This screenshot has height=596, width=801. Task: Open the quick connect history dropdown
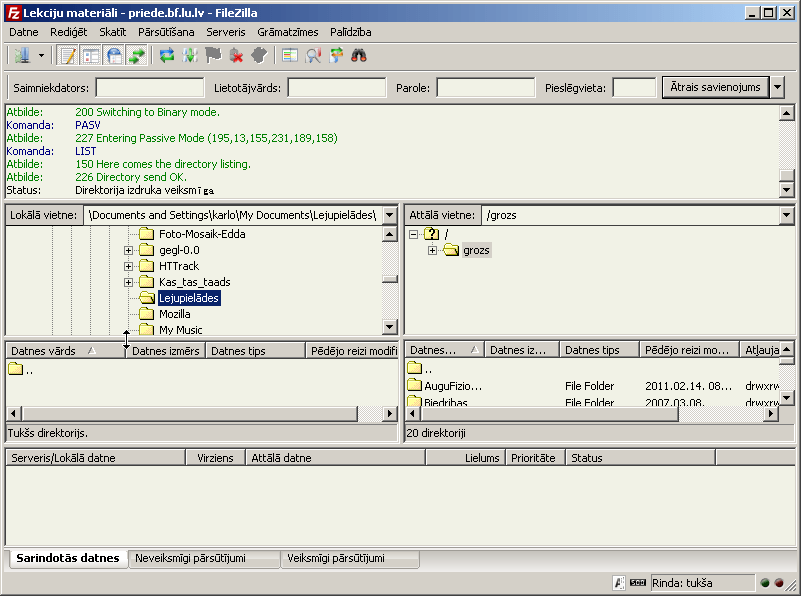click(x=777, y=87)
